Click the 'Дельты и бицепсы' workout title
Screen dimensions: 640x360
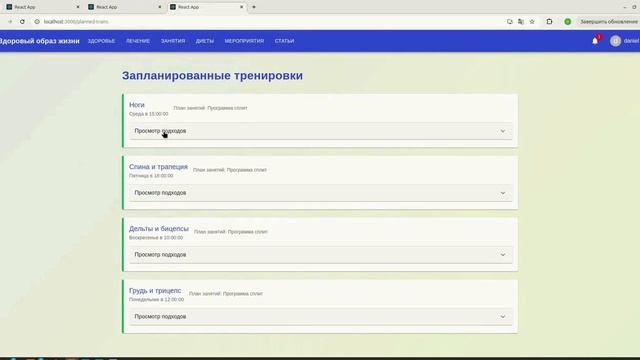pyautogui.click(x=159, y=229)
